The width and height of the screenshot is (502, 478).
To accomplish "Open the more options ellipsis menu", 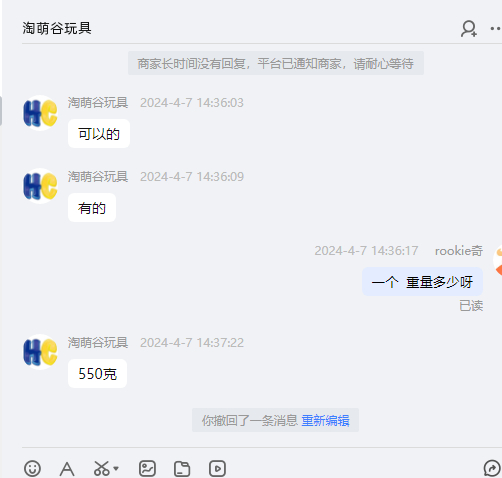I will pyautogui.click(x=496, y=29).
